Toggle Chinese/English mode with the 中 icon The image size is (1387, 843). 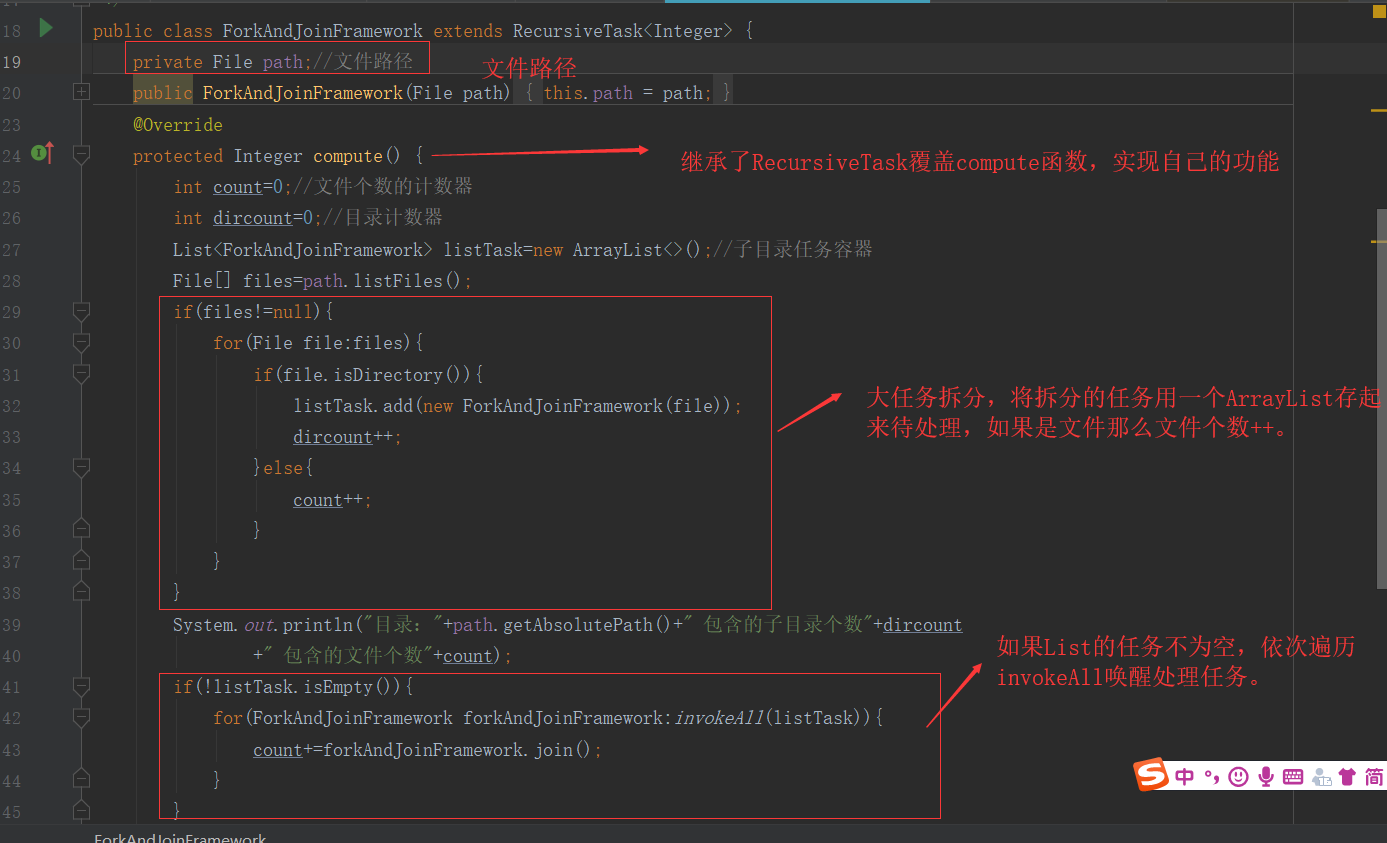coord(1183,776)
